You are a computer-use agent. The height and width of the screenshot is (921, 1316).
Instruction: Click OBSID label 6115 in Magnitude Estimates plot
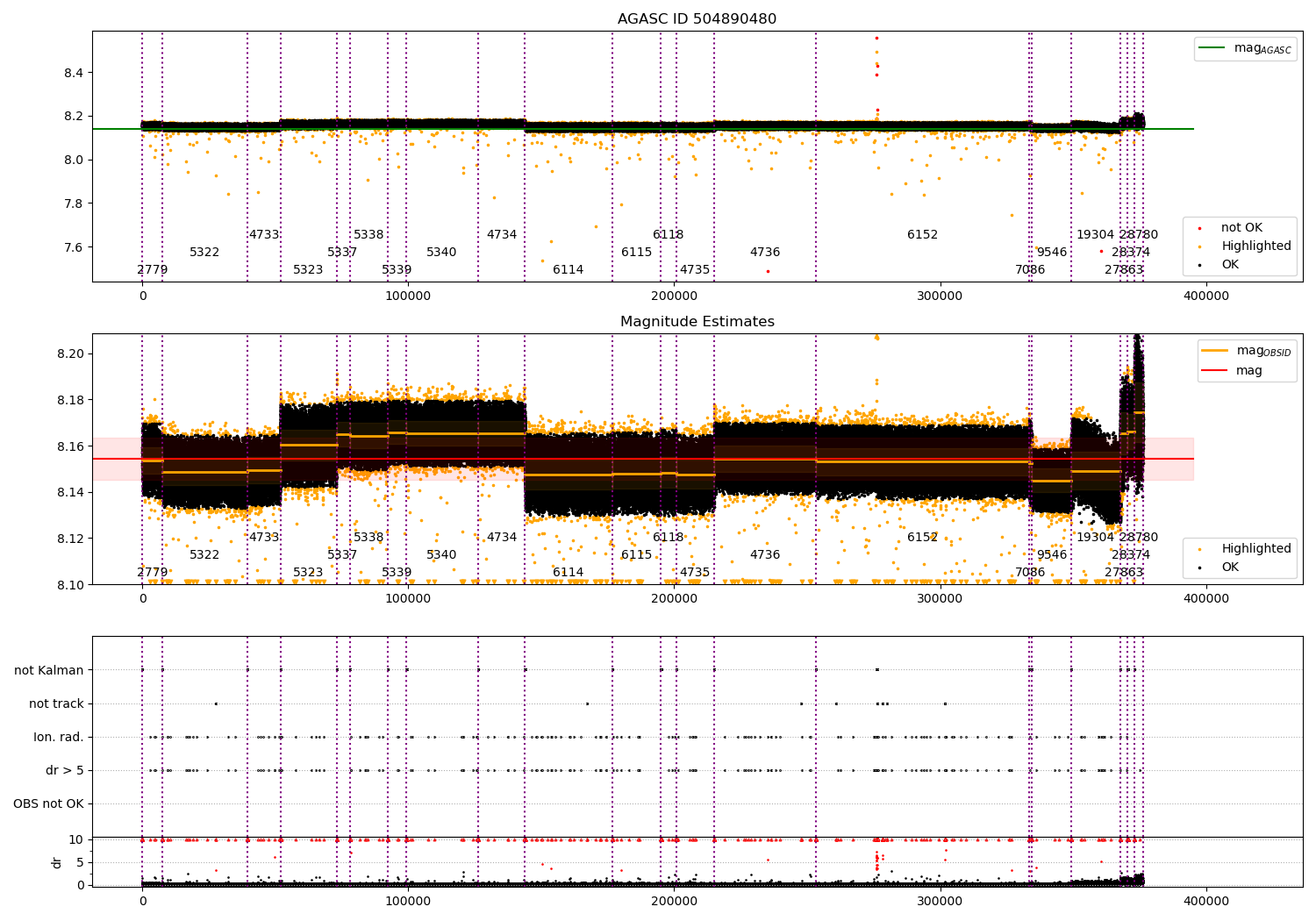(637, 555)
